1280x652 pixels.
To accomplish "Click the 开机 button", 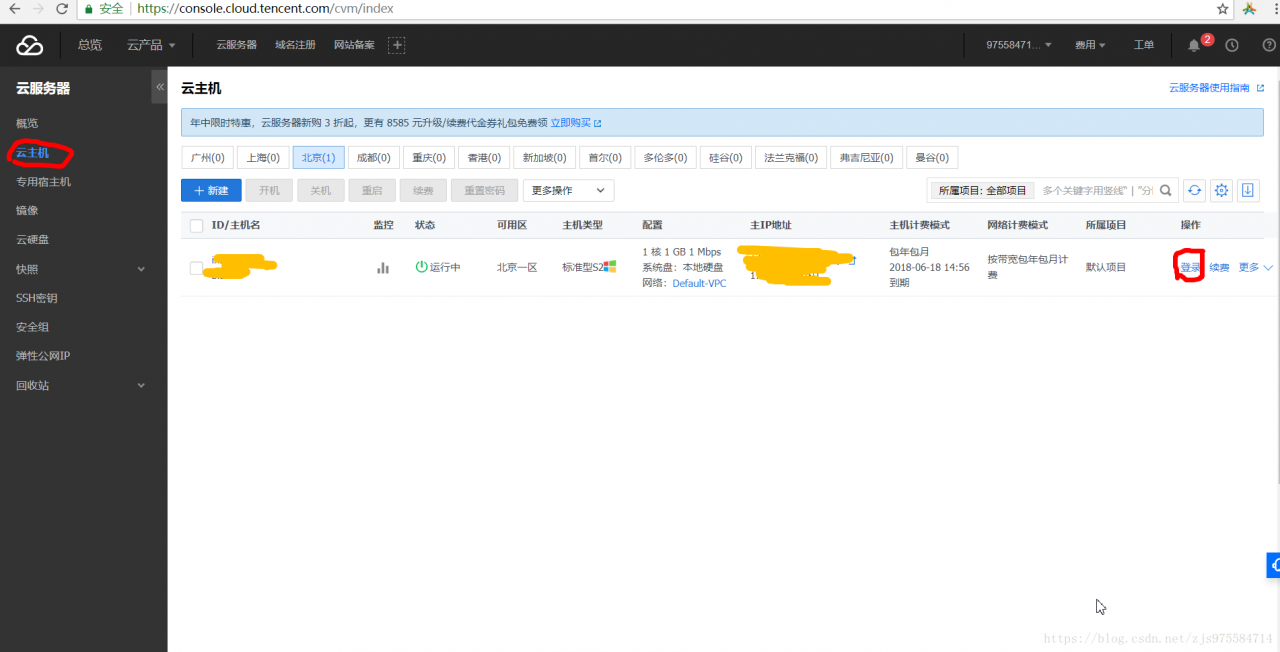I will coord(269,190).
